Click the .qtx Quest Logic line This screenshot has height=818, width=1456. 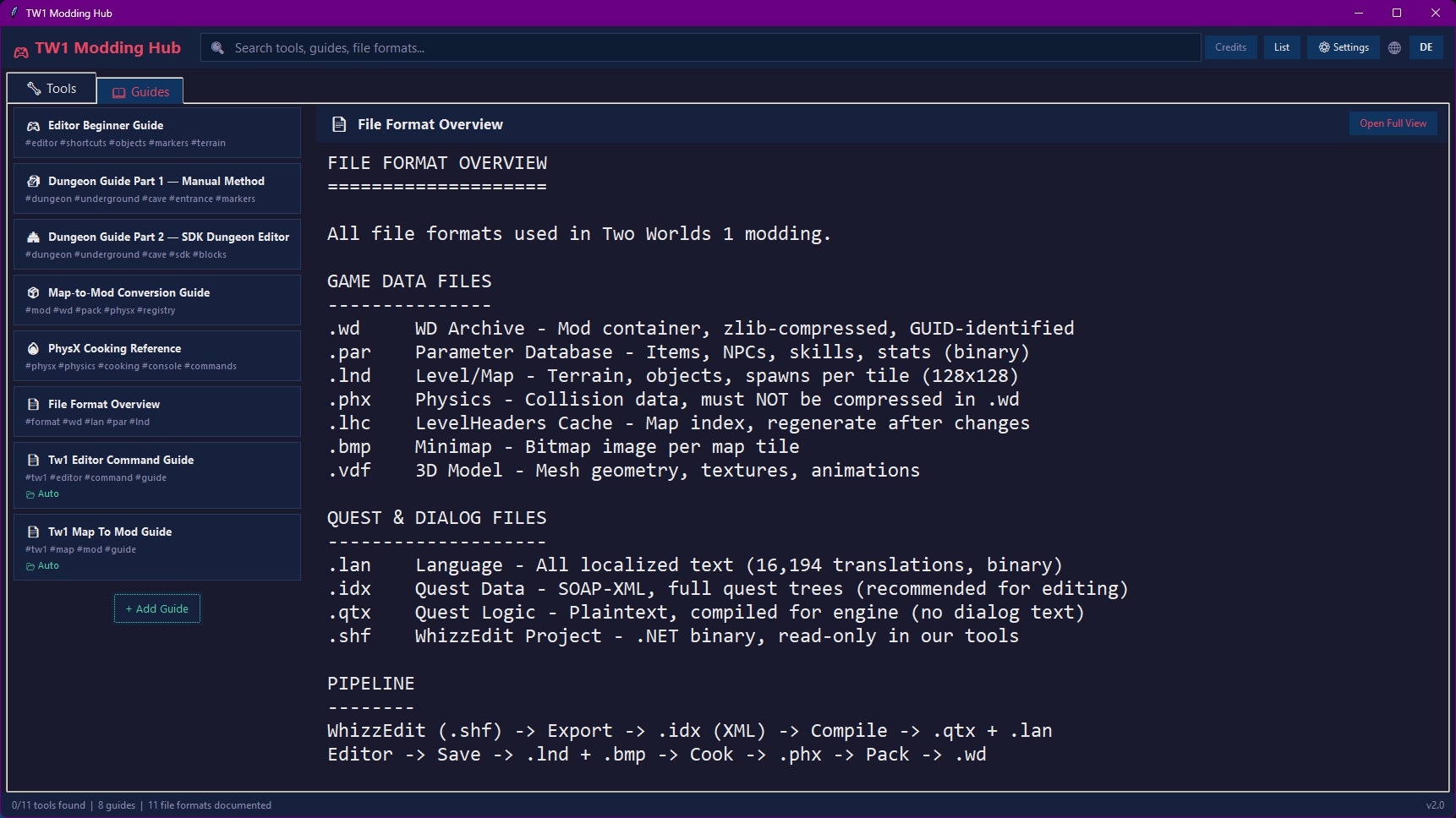(706, 613)
